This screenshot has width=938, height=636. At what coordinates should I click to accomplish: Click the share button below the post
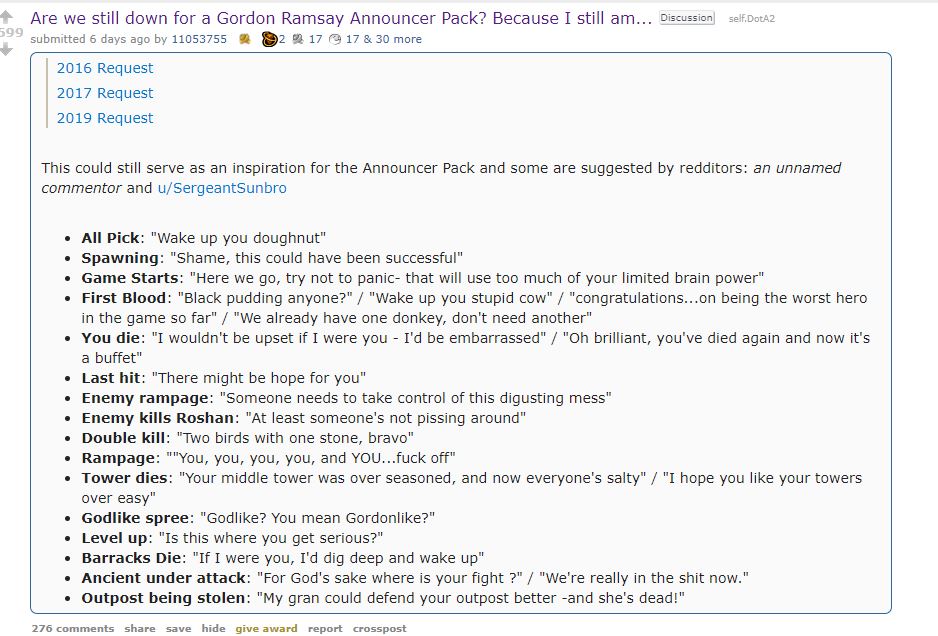tap(140, 628)
